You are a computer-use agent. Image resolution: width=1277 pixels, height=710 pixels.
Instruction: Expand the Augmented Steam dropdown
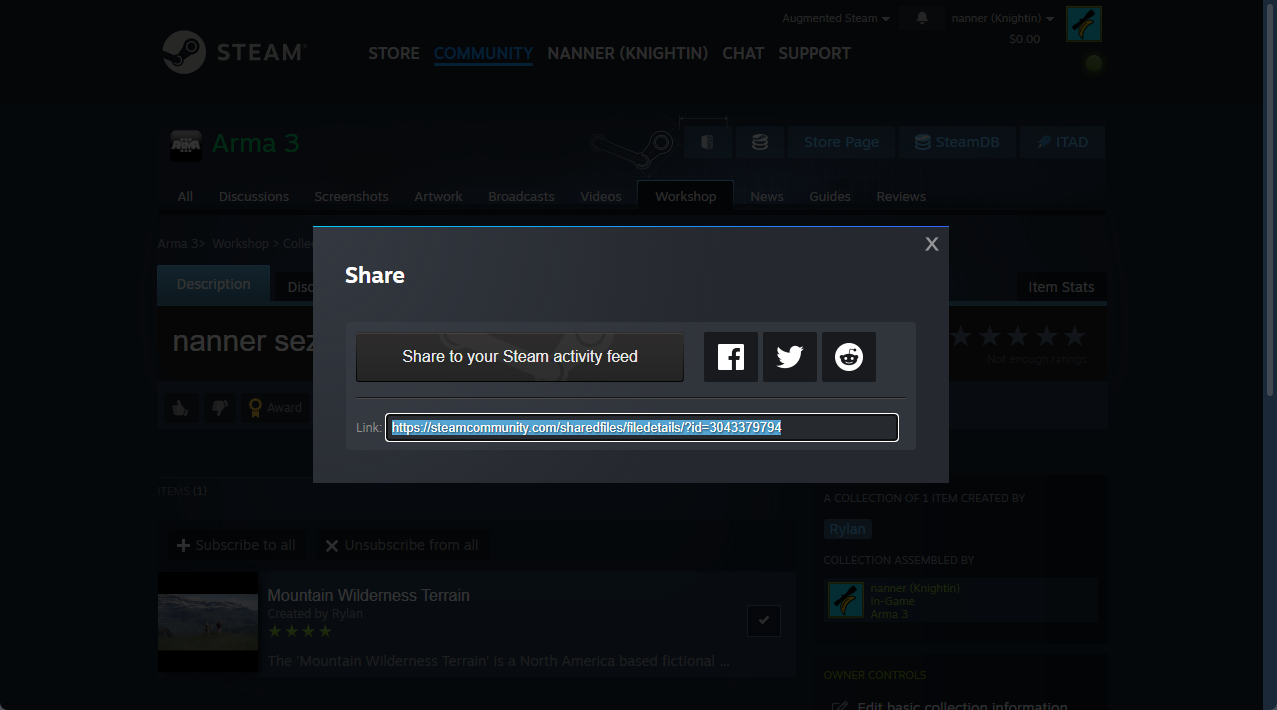pos(836,18)
